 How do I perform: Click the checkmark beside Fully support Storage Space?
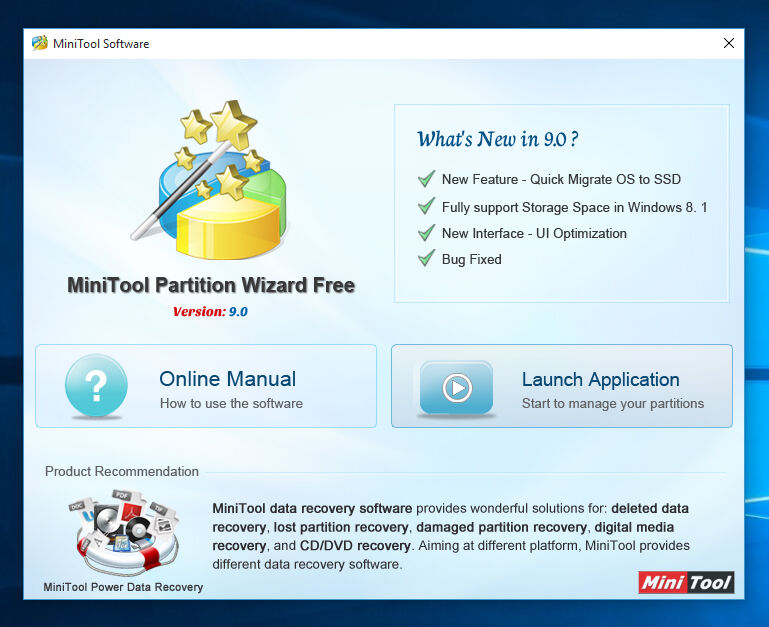click(426, 207)
